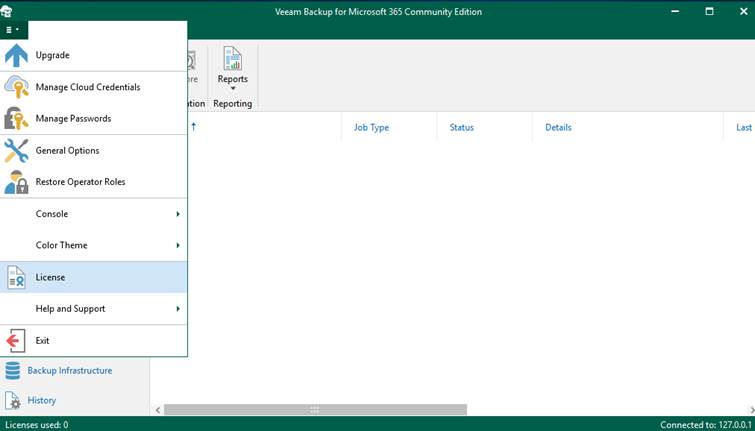The image size is (755, 431).
Task: Select Exit from the menu
Action: (93, 341)
